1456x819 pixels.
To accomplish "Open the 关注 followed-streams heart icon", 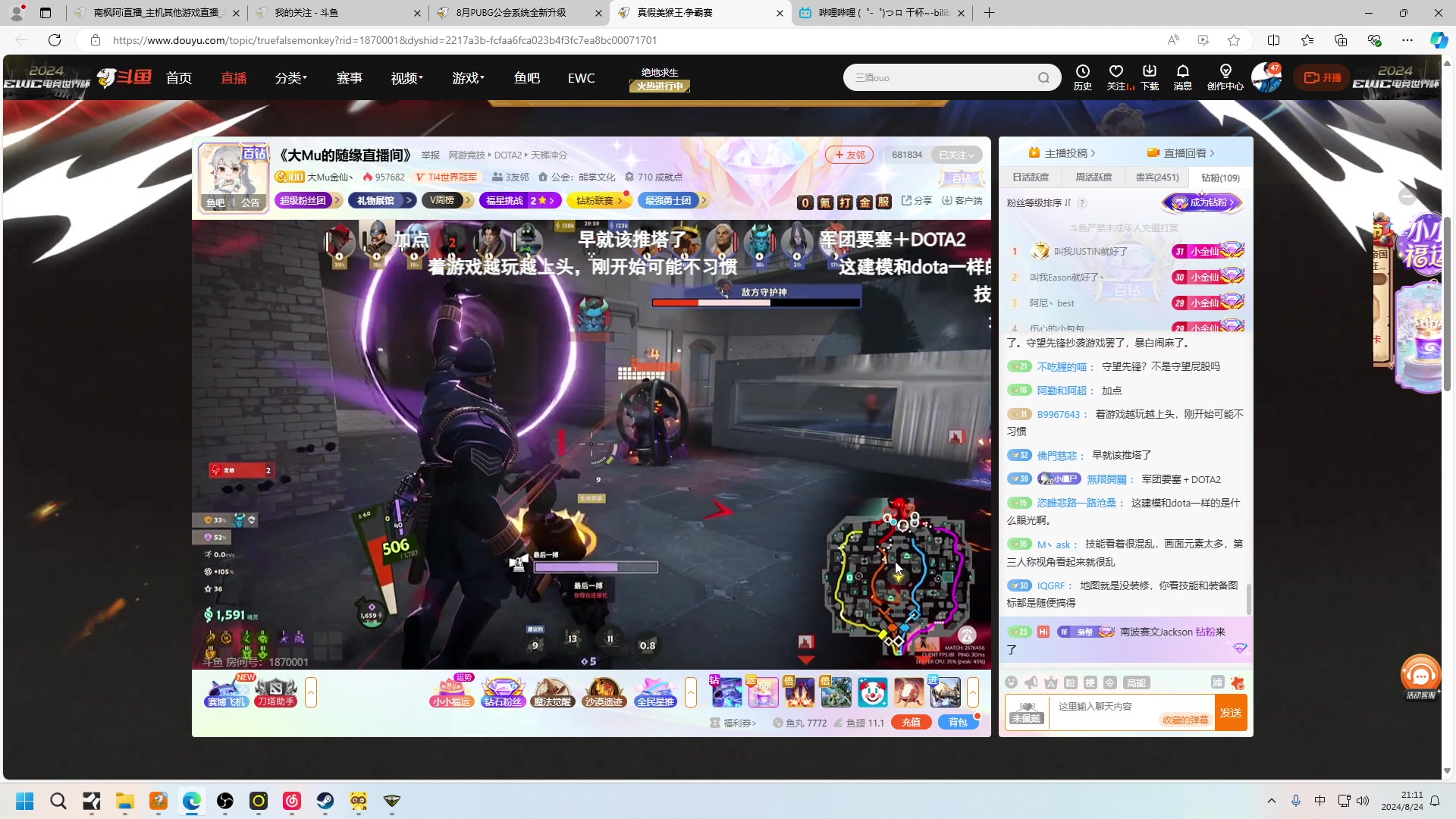I will (1116, 77).
